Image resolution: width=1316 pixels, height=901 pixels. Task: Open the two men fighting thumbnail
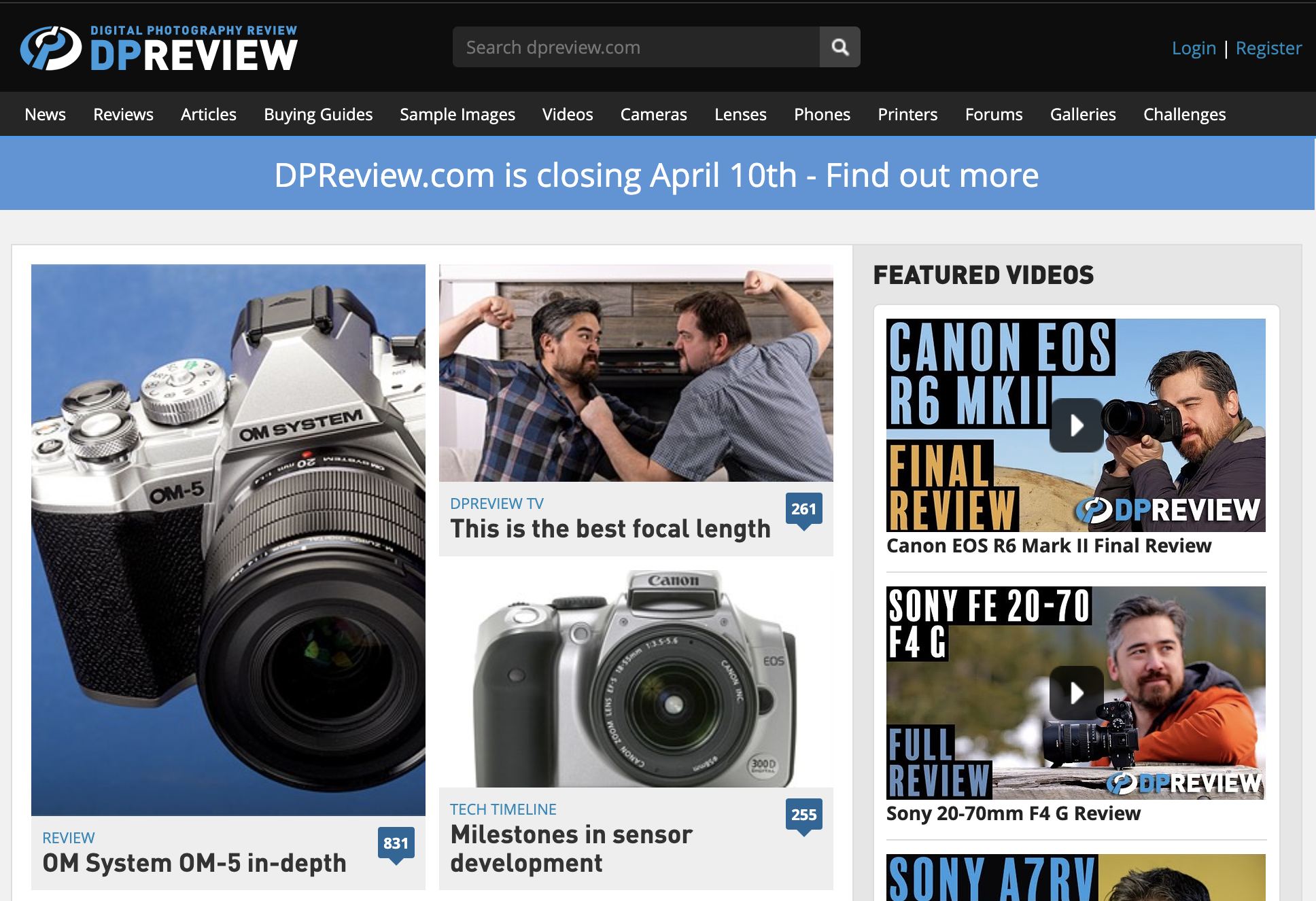[x=636, y=373]
